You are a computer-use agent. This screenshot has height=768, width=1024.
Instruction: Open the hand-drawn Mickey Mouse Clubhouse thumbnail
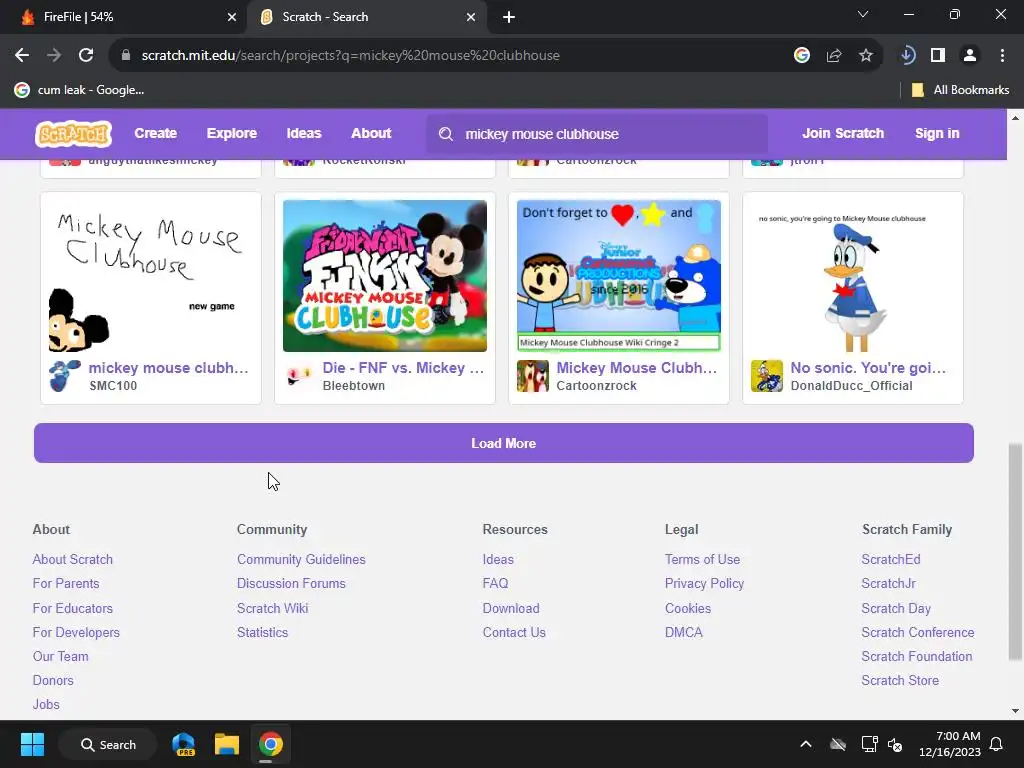point(151,276)
